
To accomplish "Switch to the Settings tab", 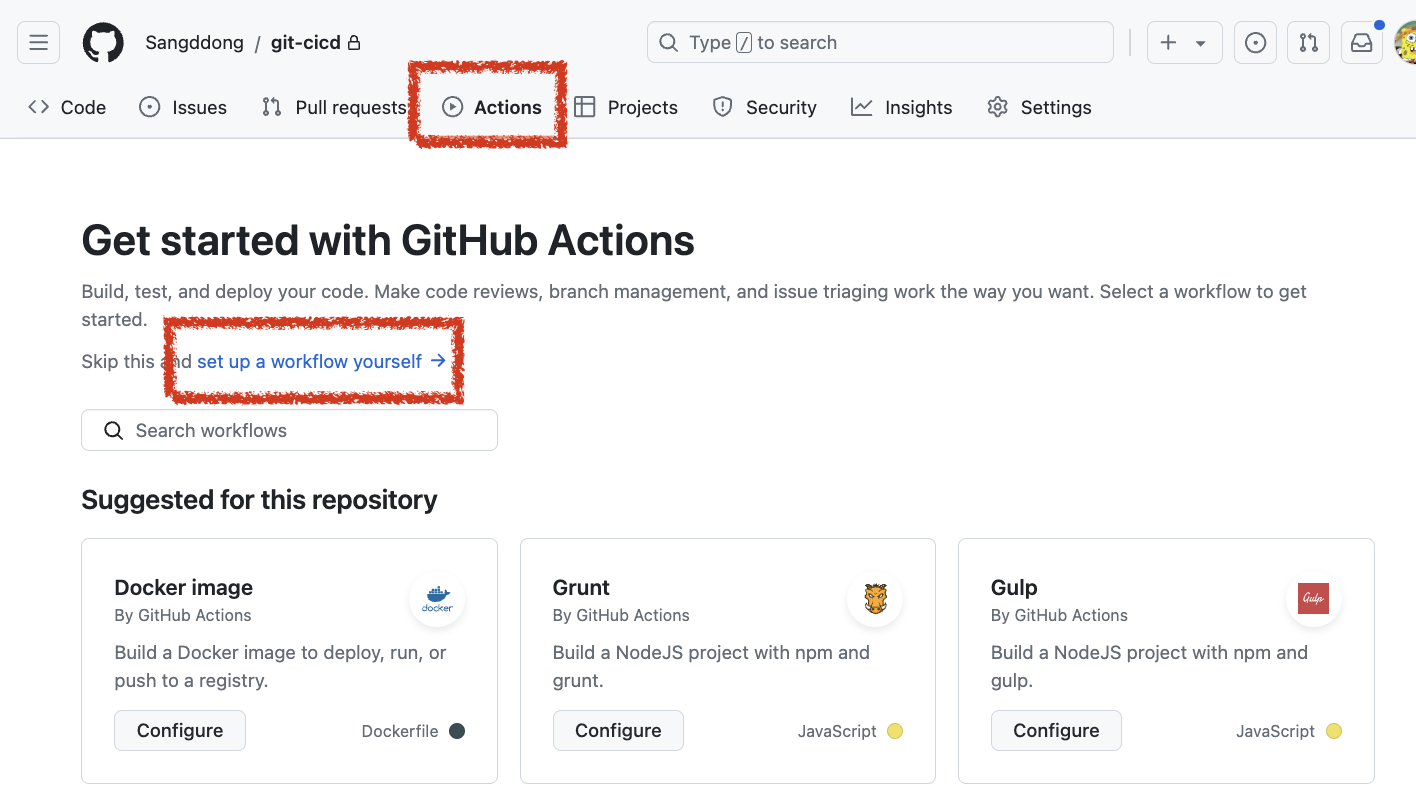I will [x=1039, y=107].
